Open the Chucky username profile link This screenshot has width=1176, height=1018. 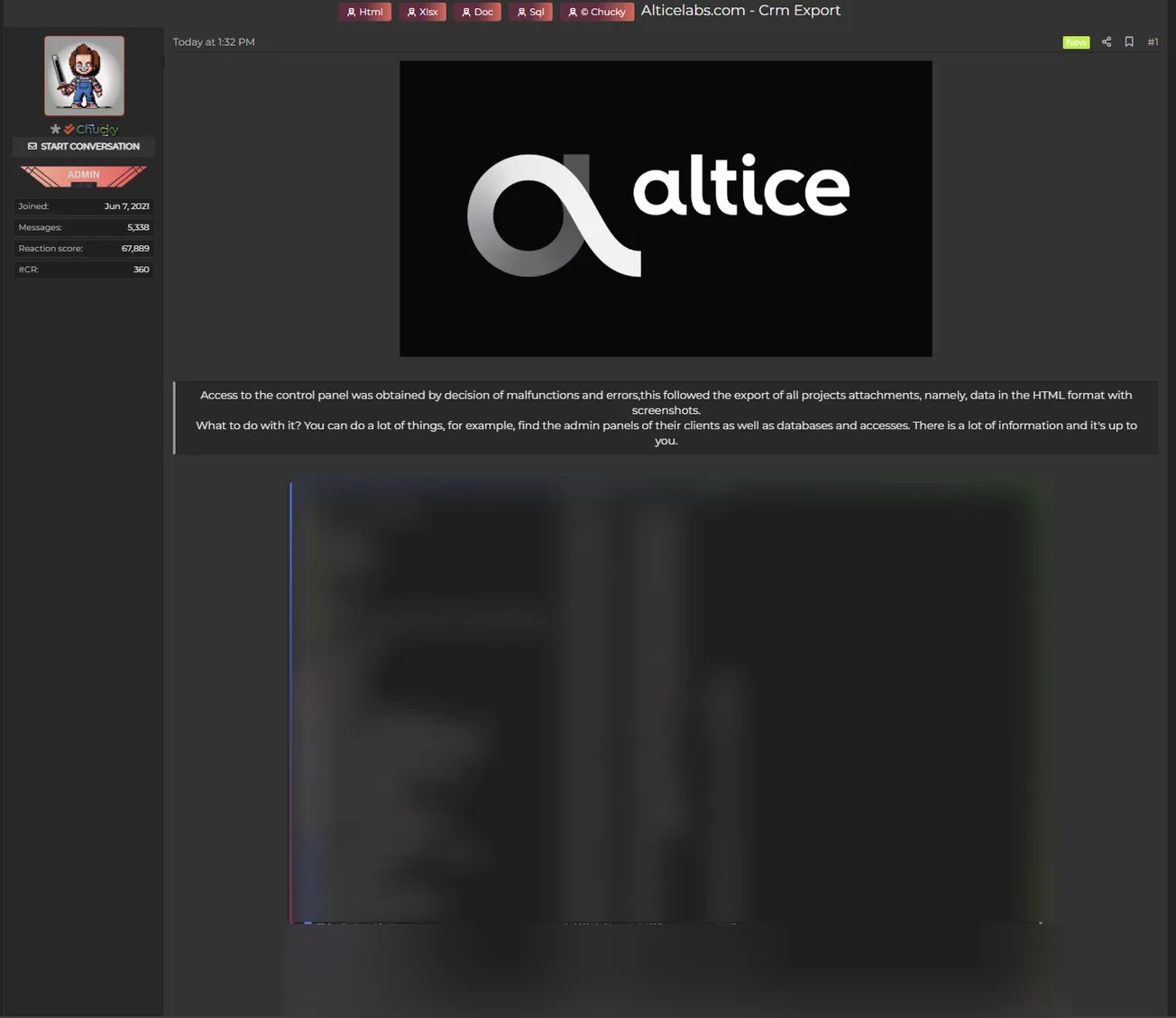(97, 130)
